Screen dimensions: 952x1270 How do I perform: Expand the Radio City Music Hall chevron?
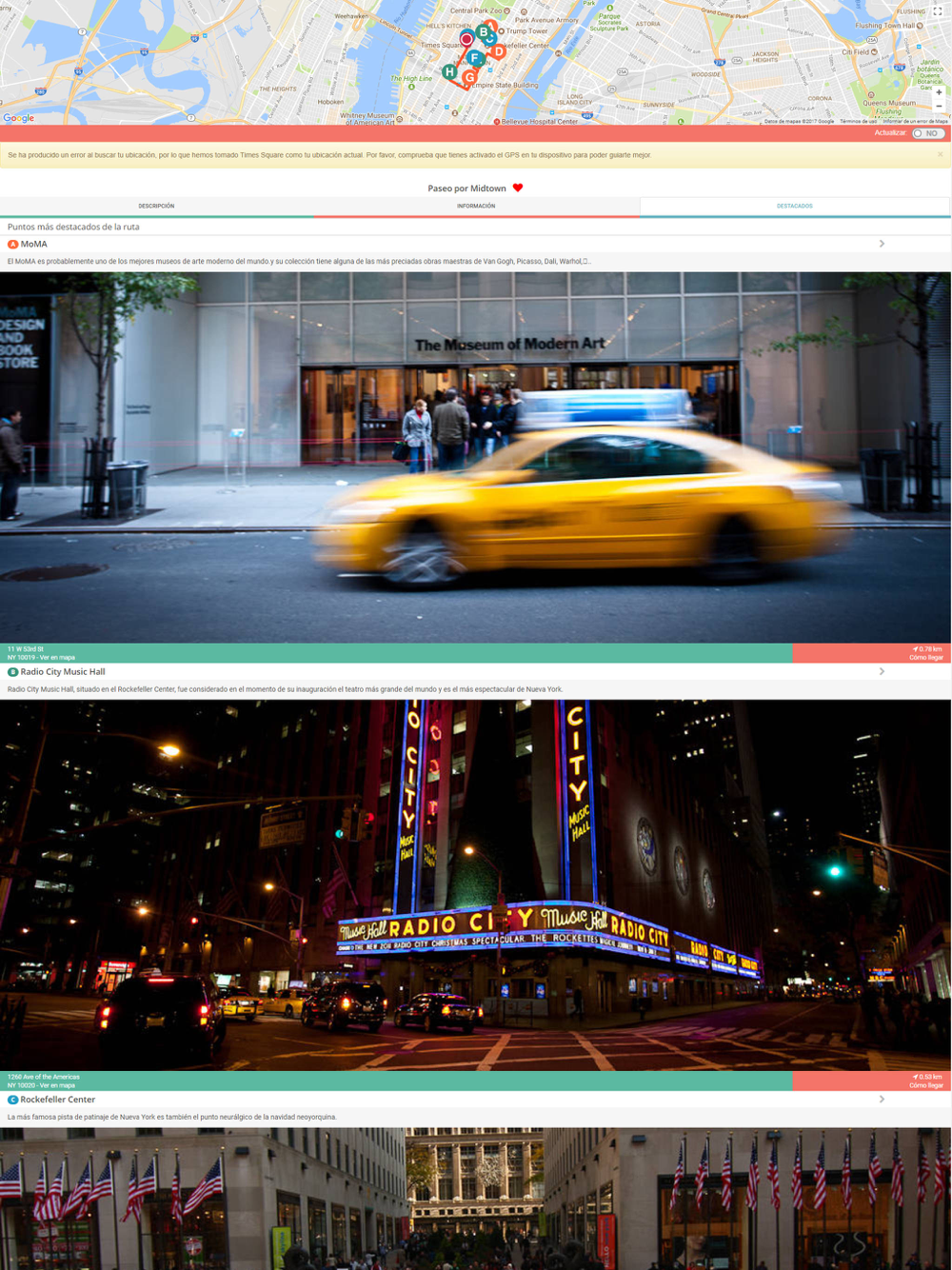(883, 671)
